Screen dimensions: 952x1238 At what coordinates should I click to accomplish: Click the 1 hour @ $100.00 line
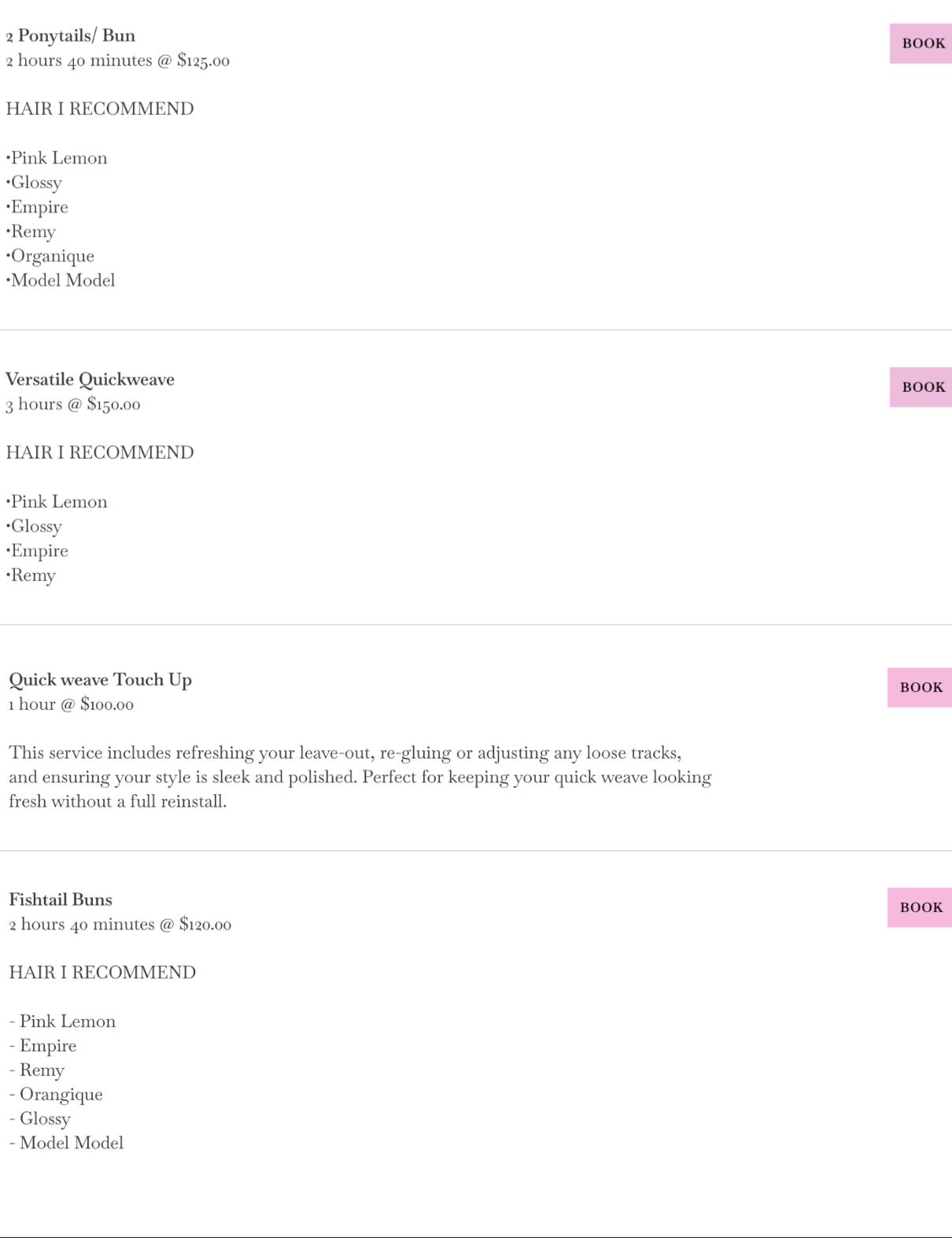pyautogui.click(x=71, y=704)
